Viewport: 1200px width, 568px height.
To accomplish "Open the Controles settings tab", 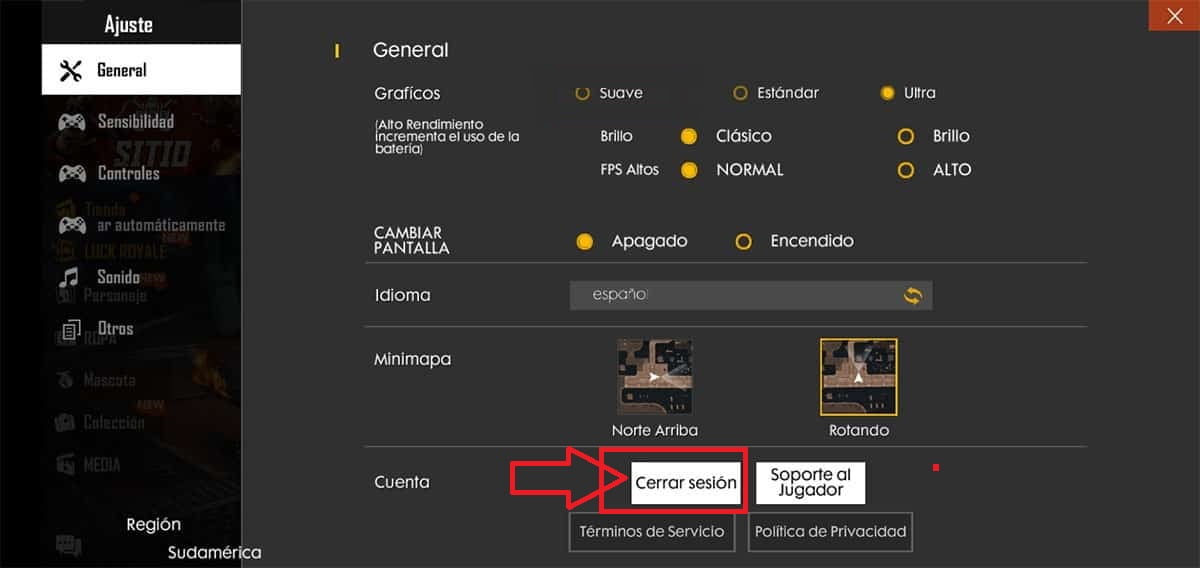I will coord(141,174).
